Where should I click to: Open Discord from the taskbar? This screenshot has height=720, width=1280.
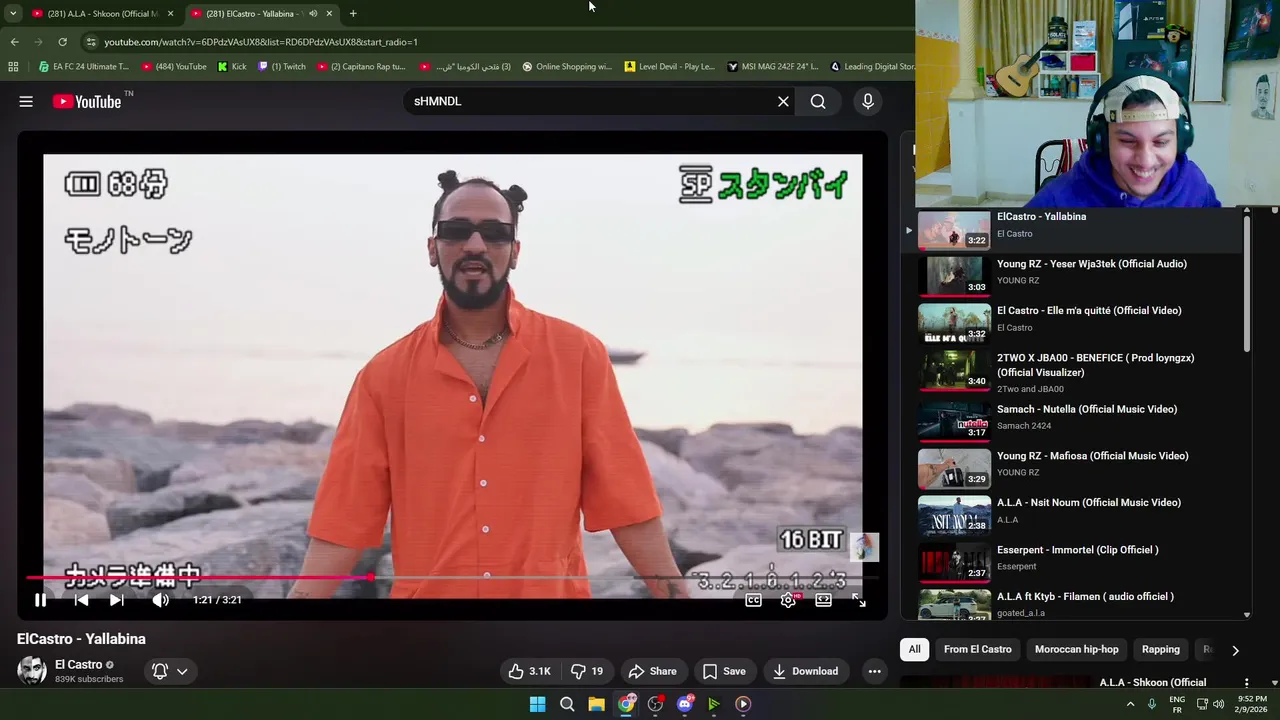click(x=685, y=704)
